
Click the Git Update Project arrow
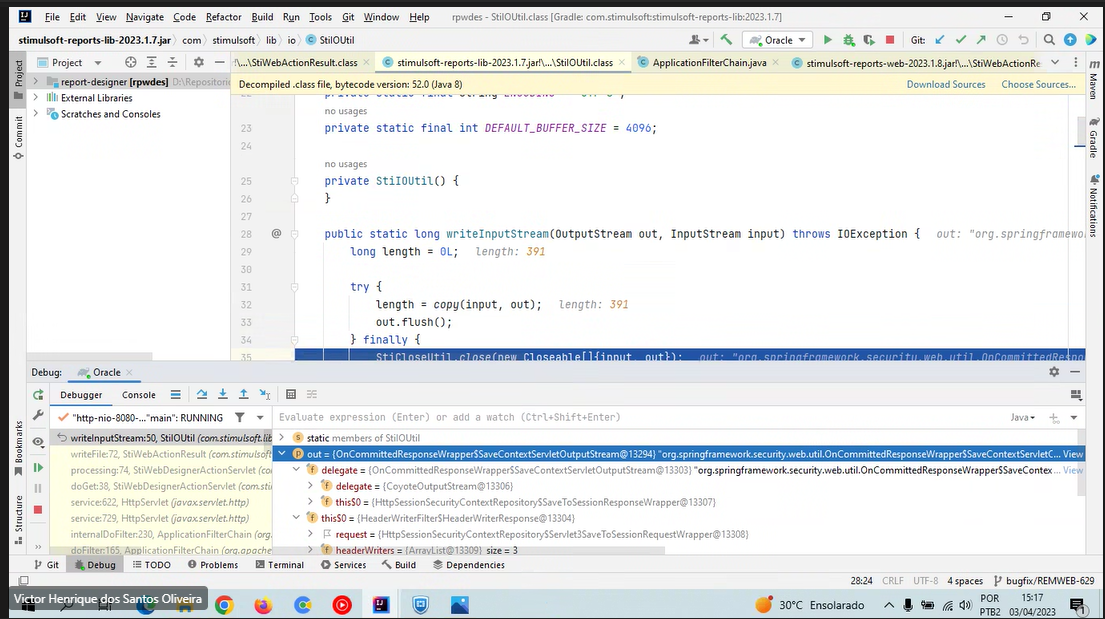(x=939, y=40)
